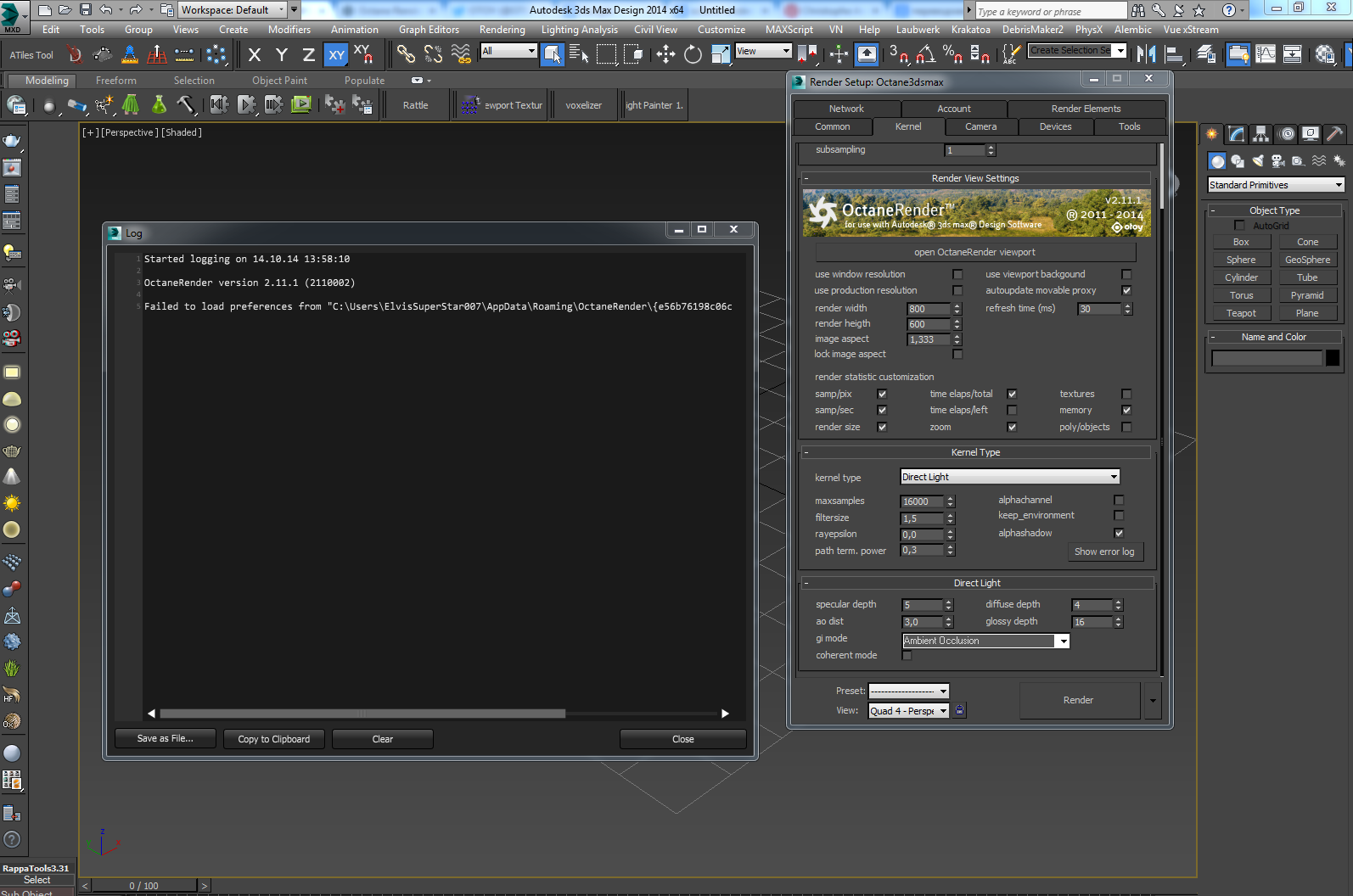Click the Align tool in main toolbar

[x=1175, y=55]
